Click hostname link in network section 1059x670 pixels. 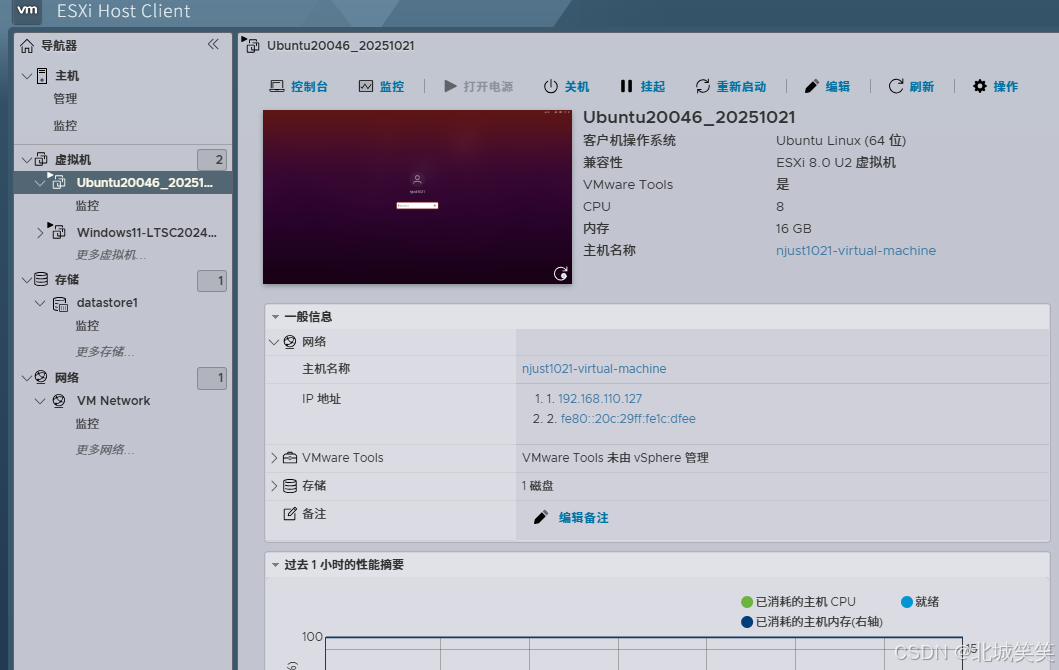[594, 369]
